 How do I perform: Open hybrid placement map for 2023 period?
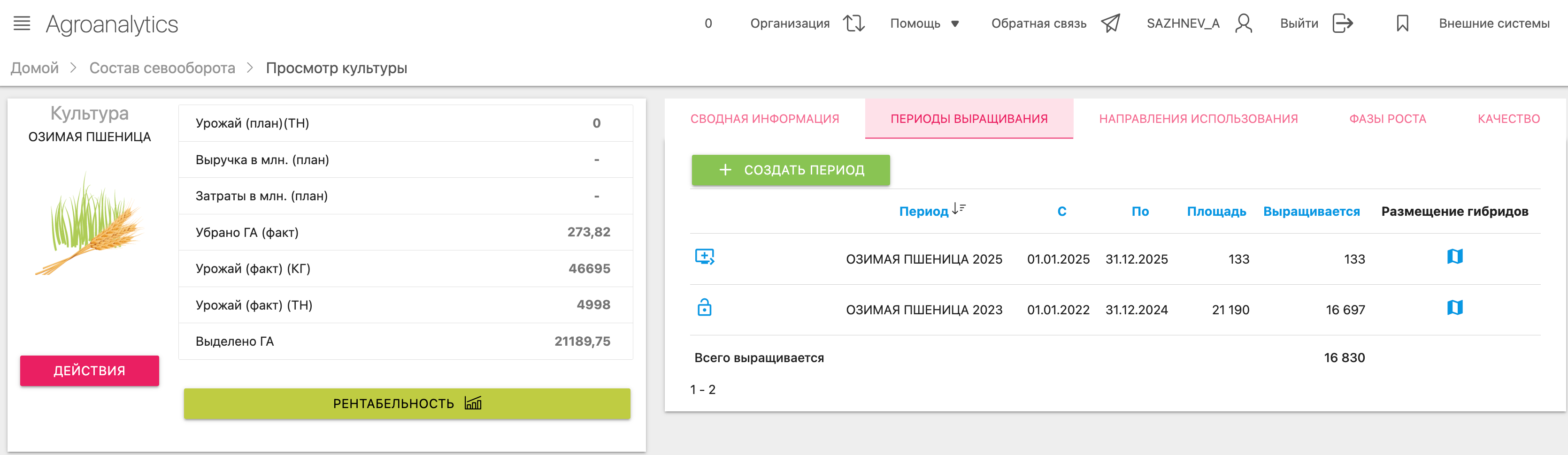tap(1455, 308)
